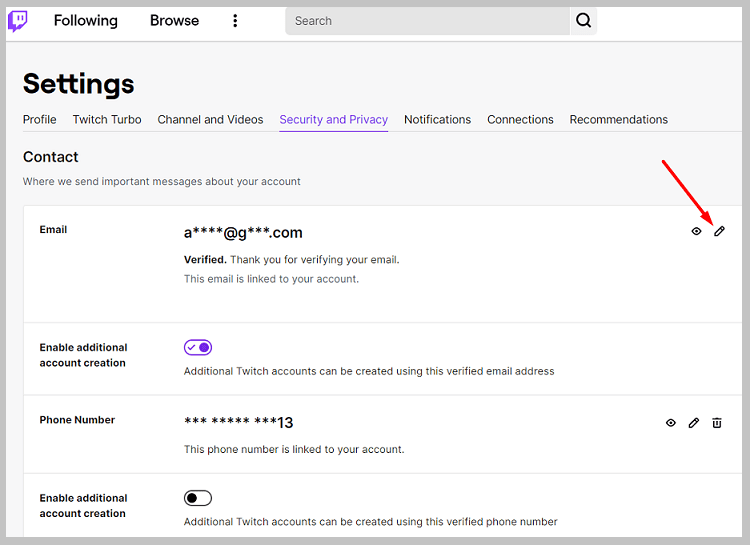
Task: Open the Following page
Action: pos(86,21)
